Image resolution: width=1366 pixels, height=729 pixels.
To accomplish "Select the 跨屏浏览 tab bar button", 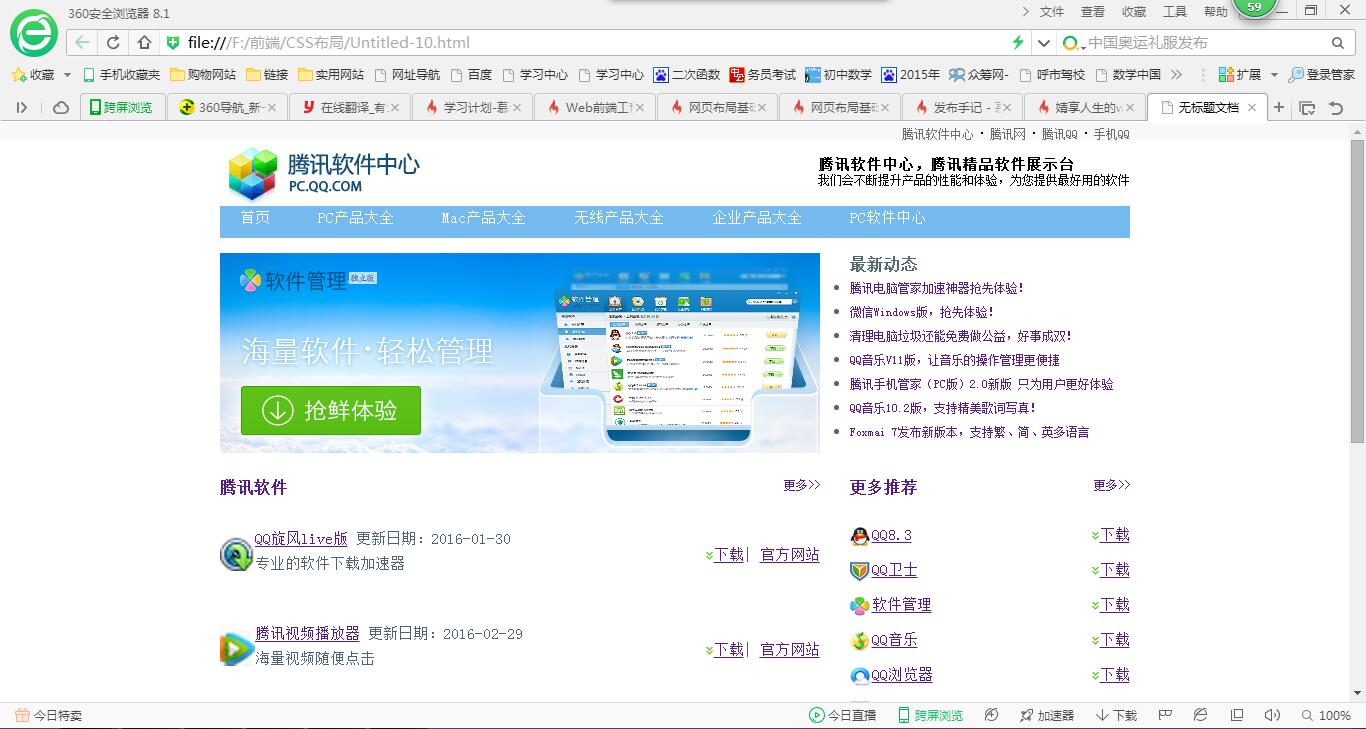I will tap(121, 107).
